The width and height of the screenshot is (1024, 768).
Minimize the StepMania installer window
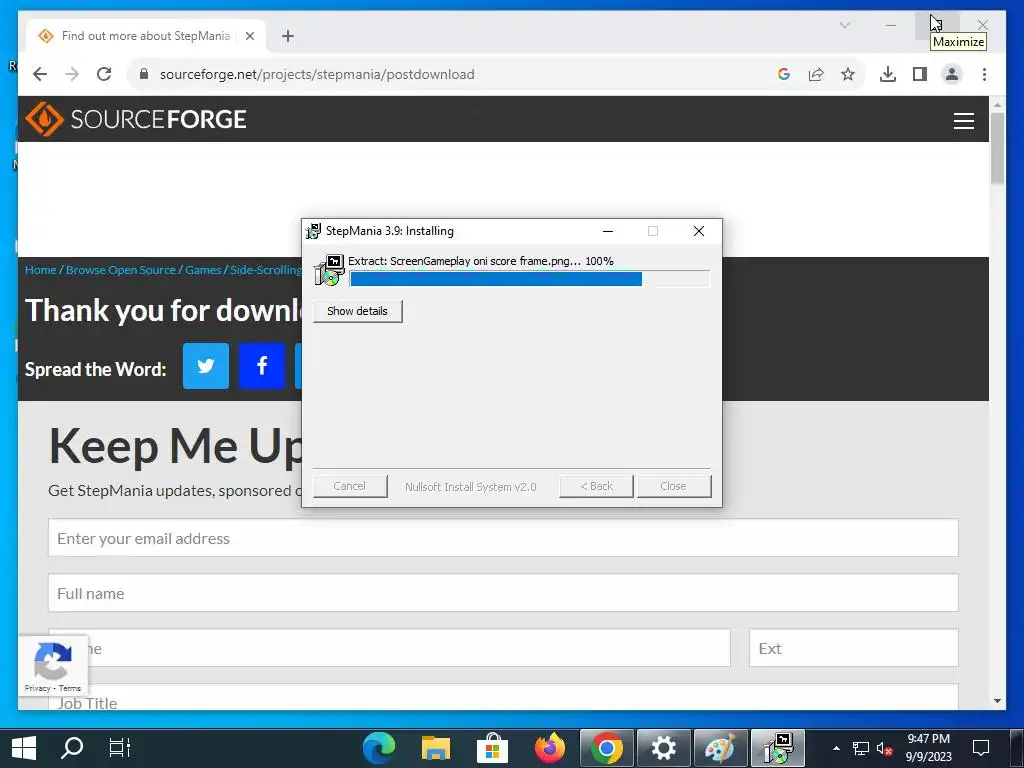(608, 231)
